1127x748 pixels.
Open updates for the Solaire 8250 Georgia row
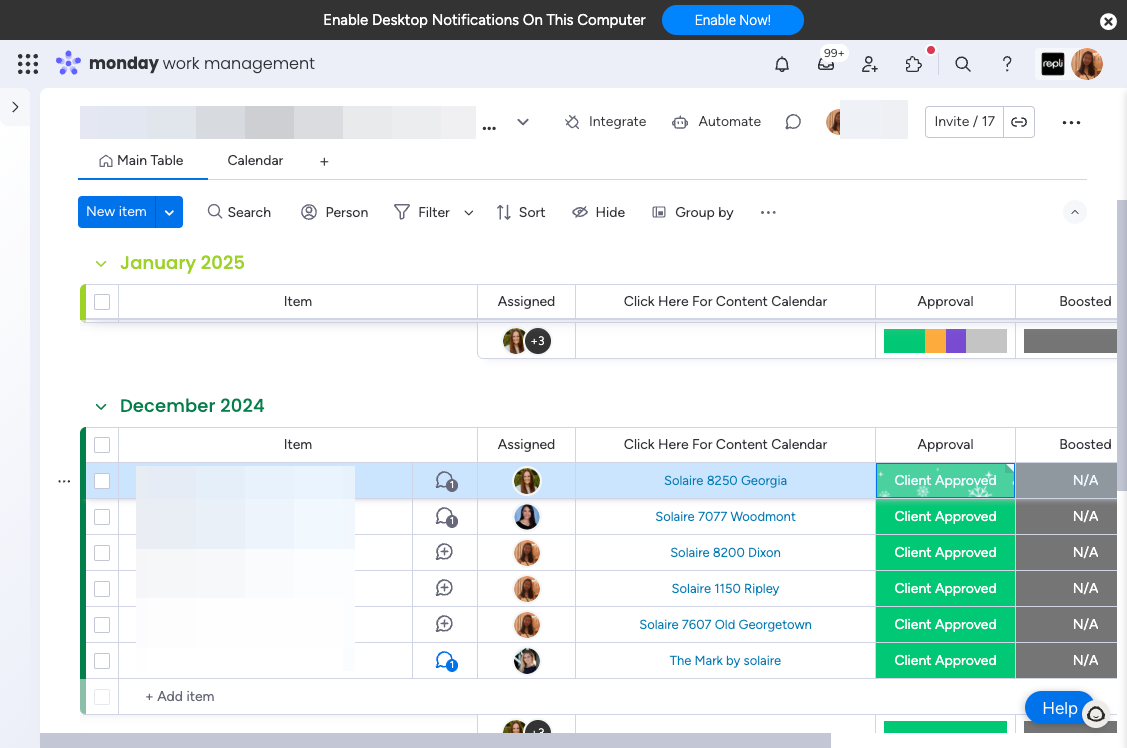pos(446,481)
